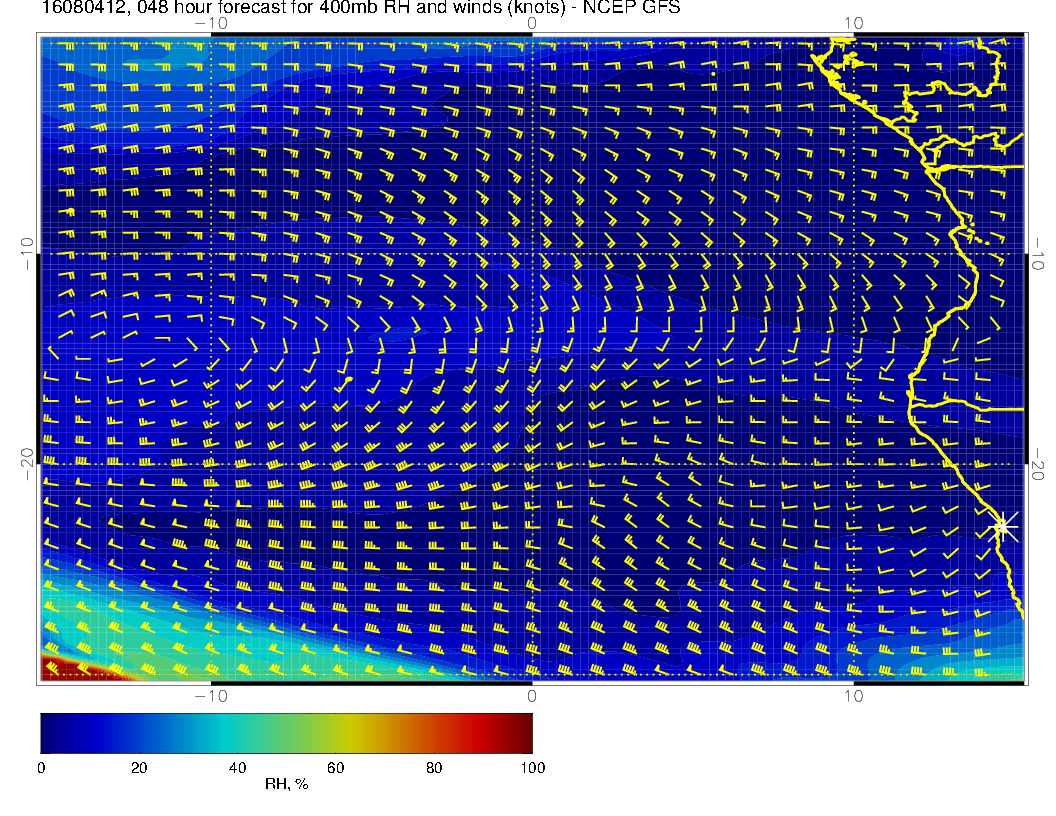Click the left axis '-20' latitude label
The height and width of the screenshot is (816, 1056).
point(28,464)
